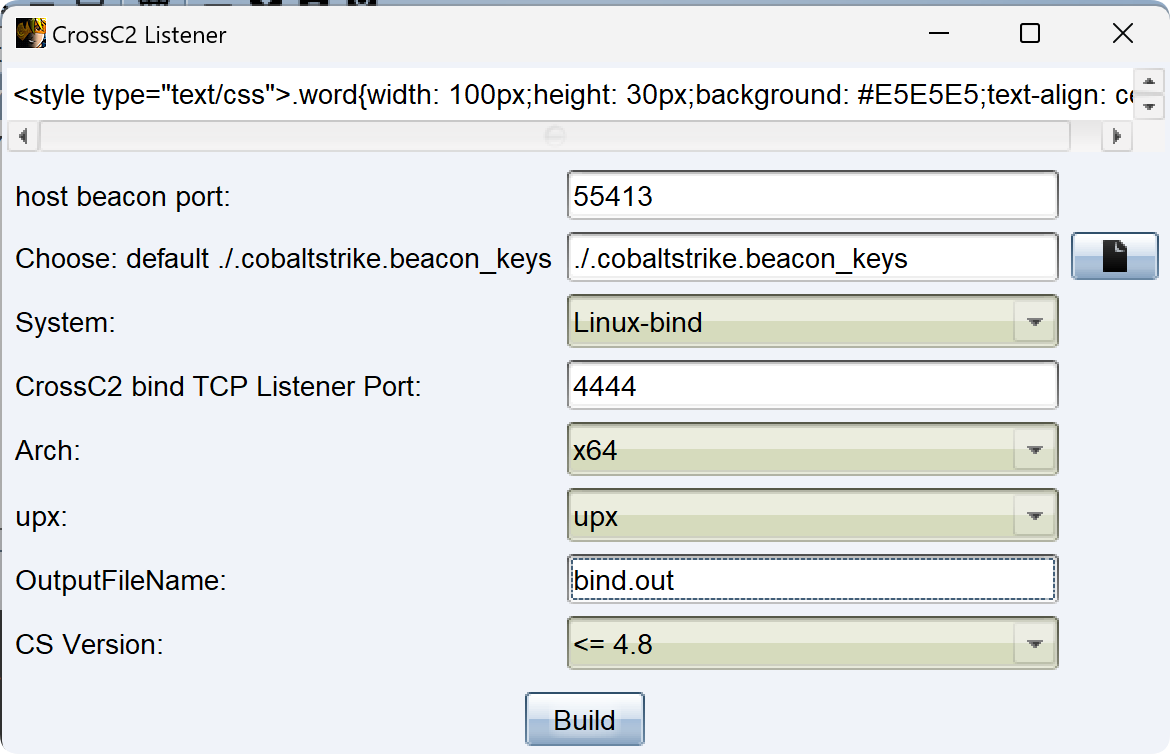The height and width of the screenshot is (754, 1170).
Task: Focus the beacon_keys path input field
Action: (x=813, y=258)
